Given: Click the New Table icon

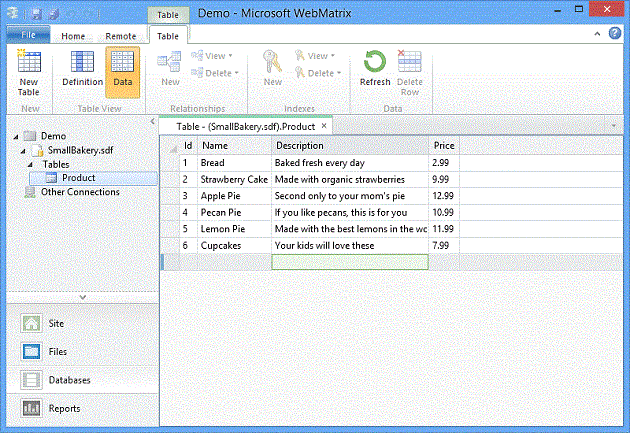Looking at the screenshot, I should click(28, 74).
